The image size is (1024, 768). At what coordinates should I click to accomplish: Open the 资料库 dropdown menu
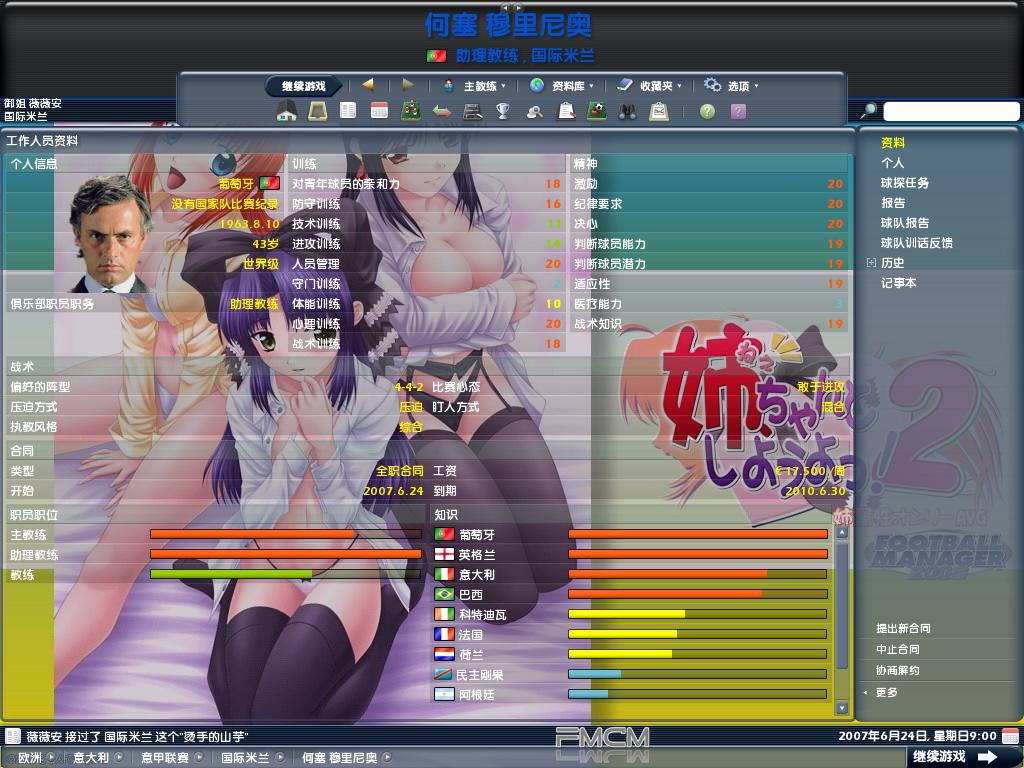pos(572,86)
